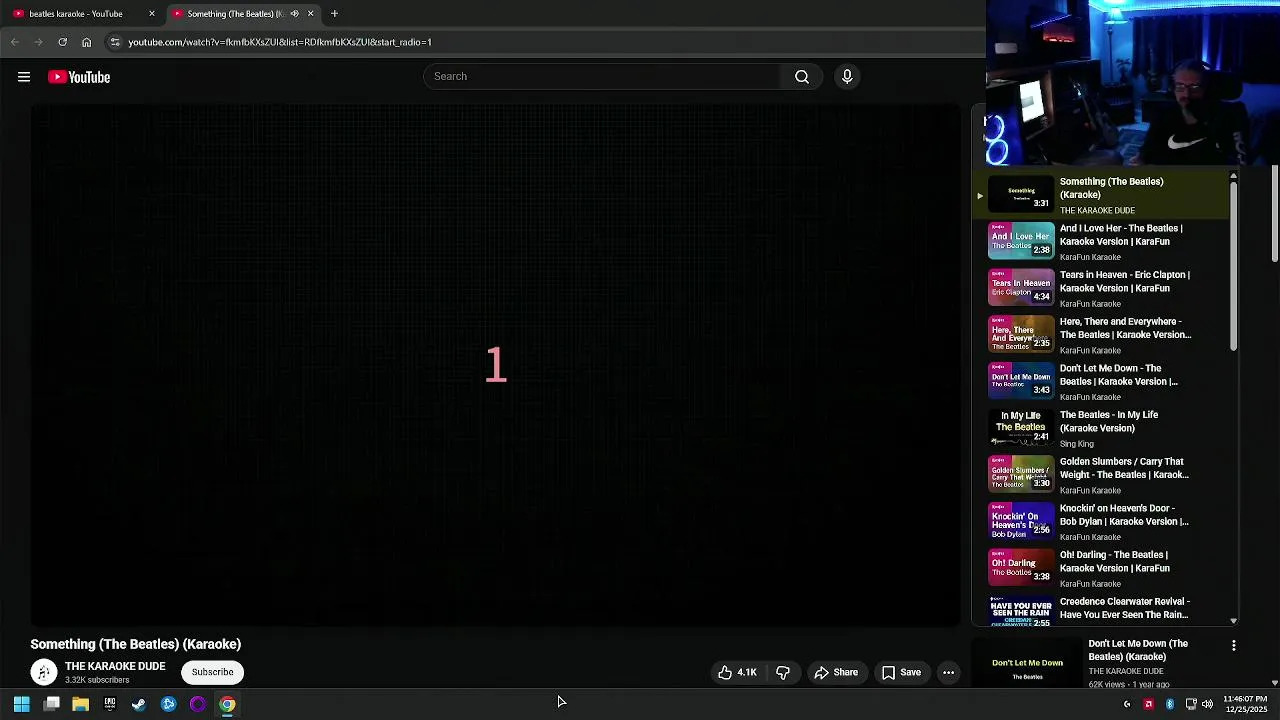Open THE KARAOKE DUDE channel name link
The width and height of the screenshot is (1280, 720).
coord(115,666)
